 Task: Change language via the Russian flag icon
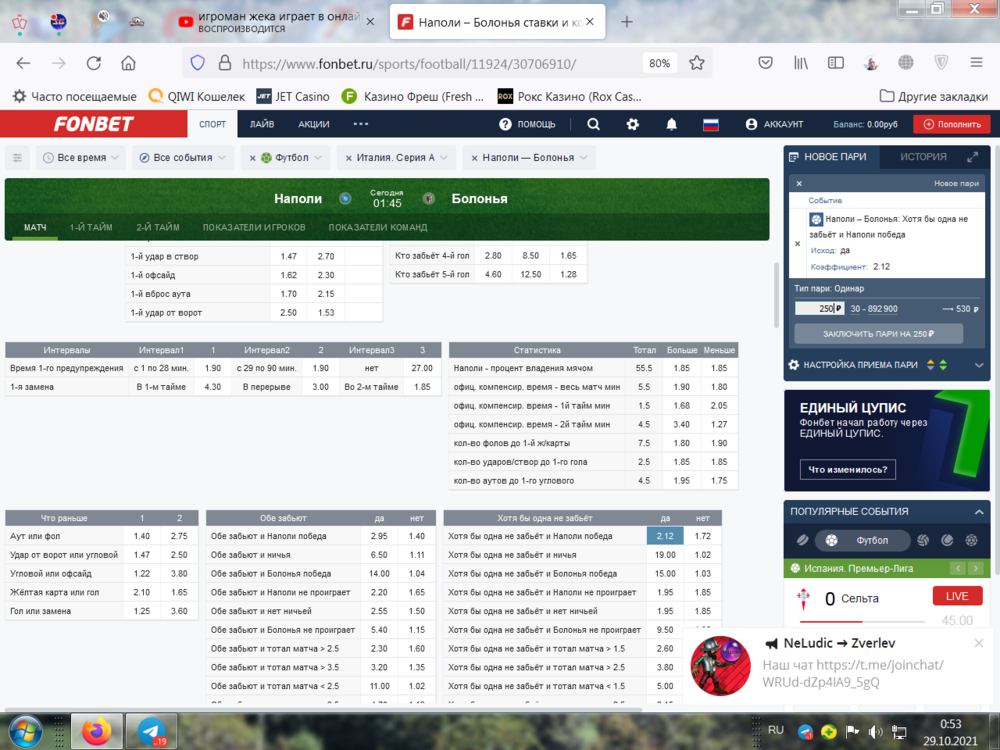coord(710,124)
